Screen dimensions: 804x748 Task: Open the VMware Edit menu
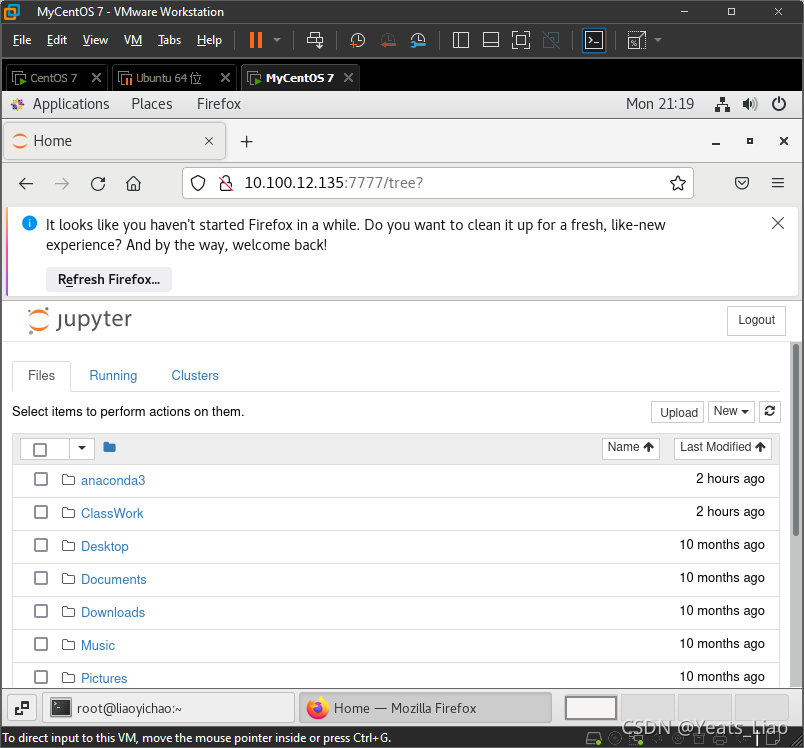coord(57,40)
